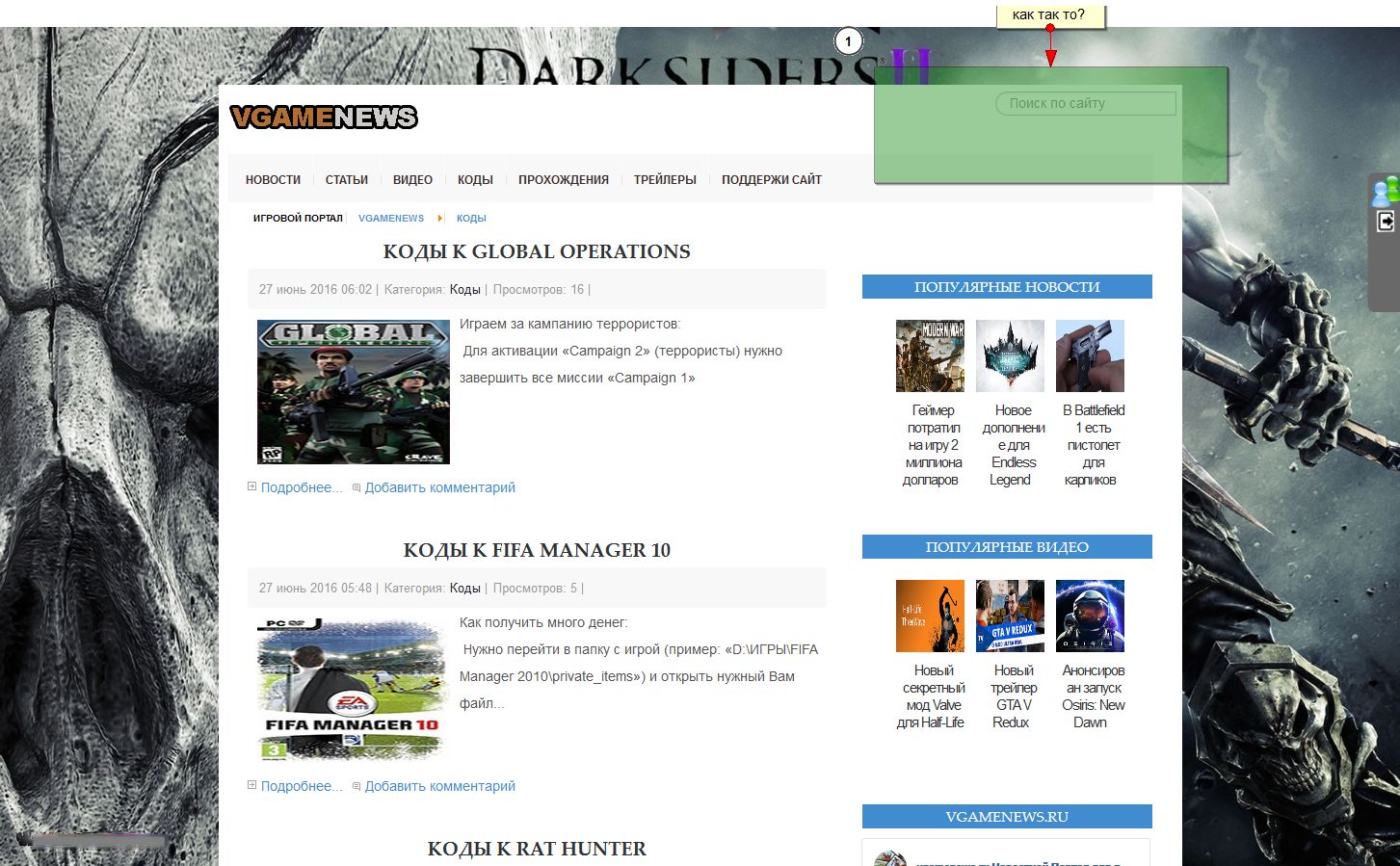This screenshot has height=866, width=1400.
Task: Click the 'Просмотров: 16' view counter
Action: (x=539, y=289)
